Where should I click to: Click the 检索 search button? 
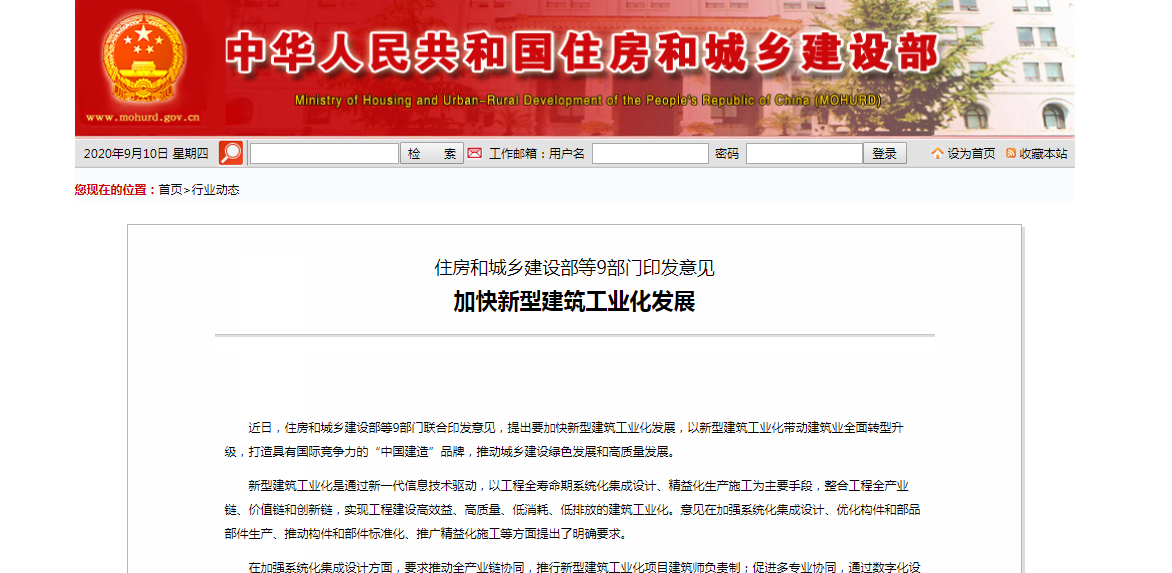[x=432, y=154]
